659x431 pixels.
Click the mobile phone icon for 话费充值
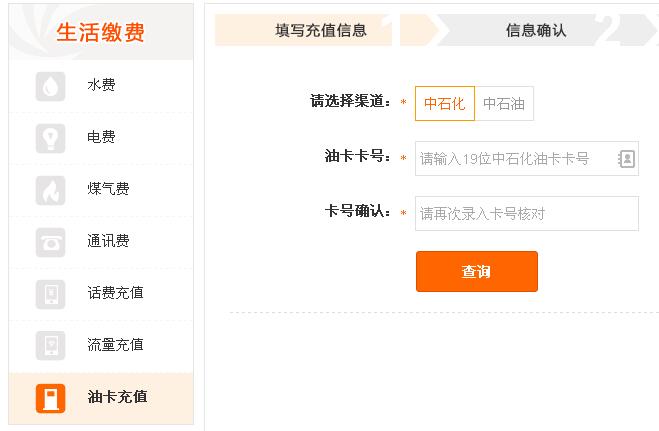point(50,294)
